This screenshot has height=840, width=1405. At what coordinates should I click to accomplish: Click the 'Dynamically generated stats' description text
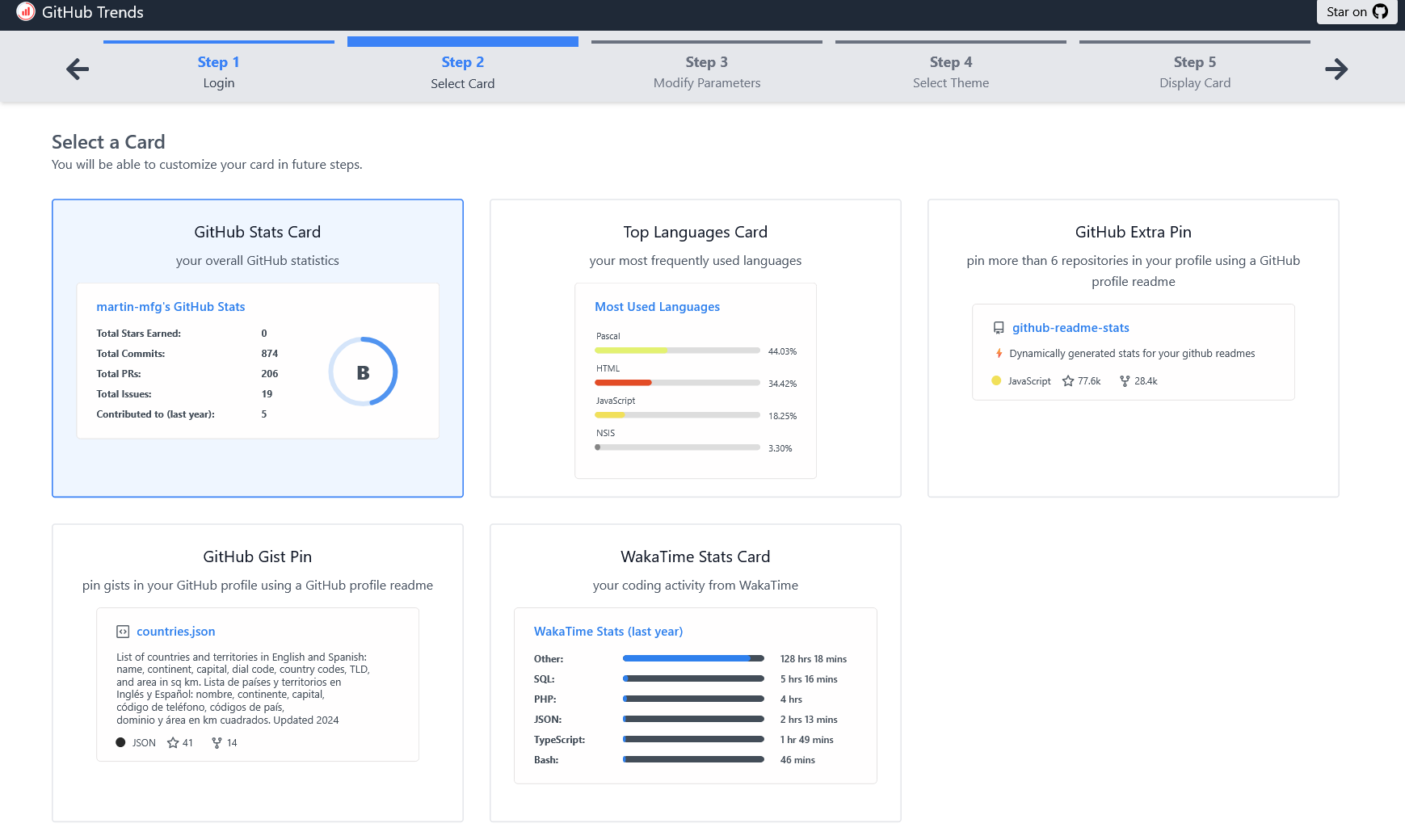[1132, 354]
